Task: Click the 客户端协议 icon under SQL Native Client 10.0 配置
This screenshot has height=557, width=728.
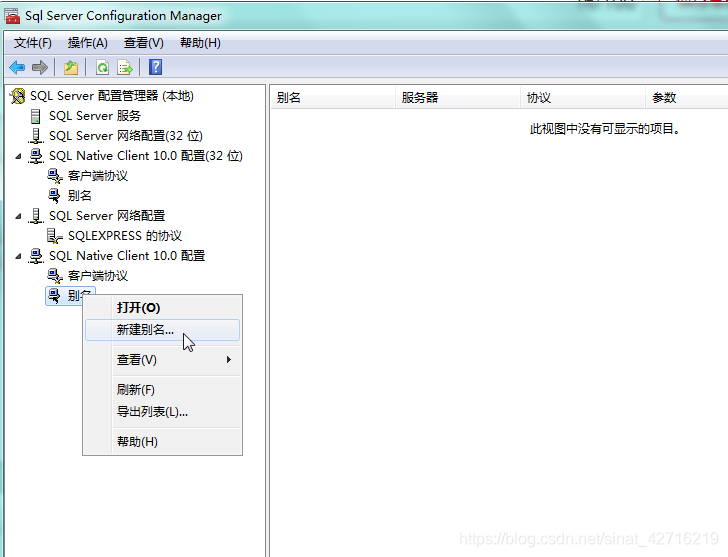Action: click(x=55, y=276)
